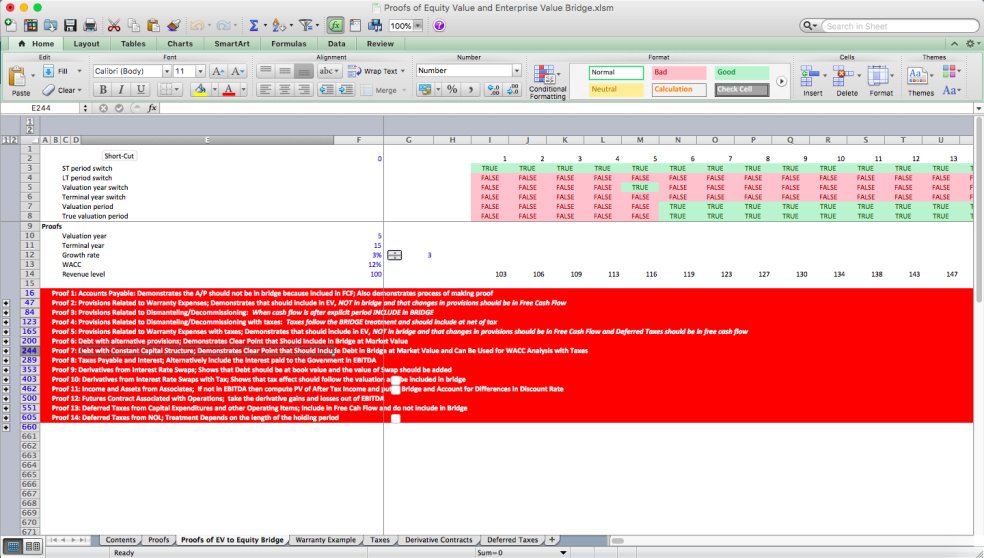This screenshot has width=984, height=558.
Task: Toggle the checkbox on the Proof 14 row
Action: tap(396, 418)
